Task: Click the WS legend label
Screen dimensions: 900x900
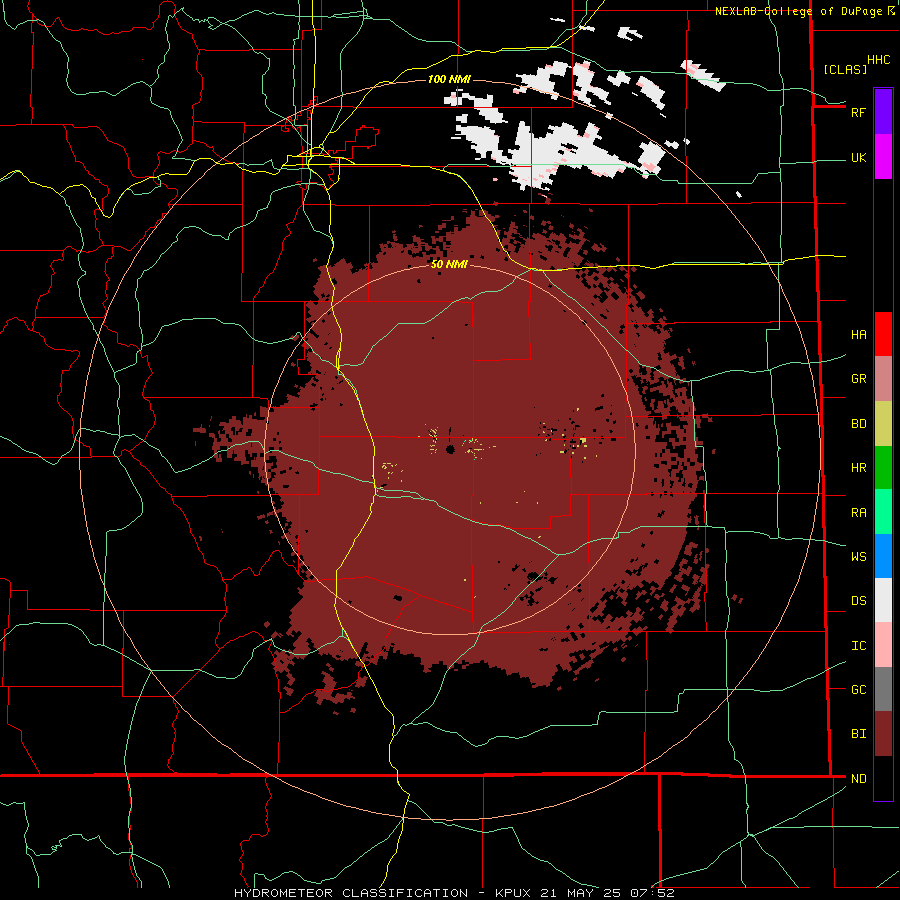Action: click(x=858, y=557)
